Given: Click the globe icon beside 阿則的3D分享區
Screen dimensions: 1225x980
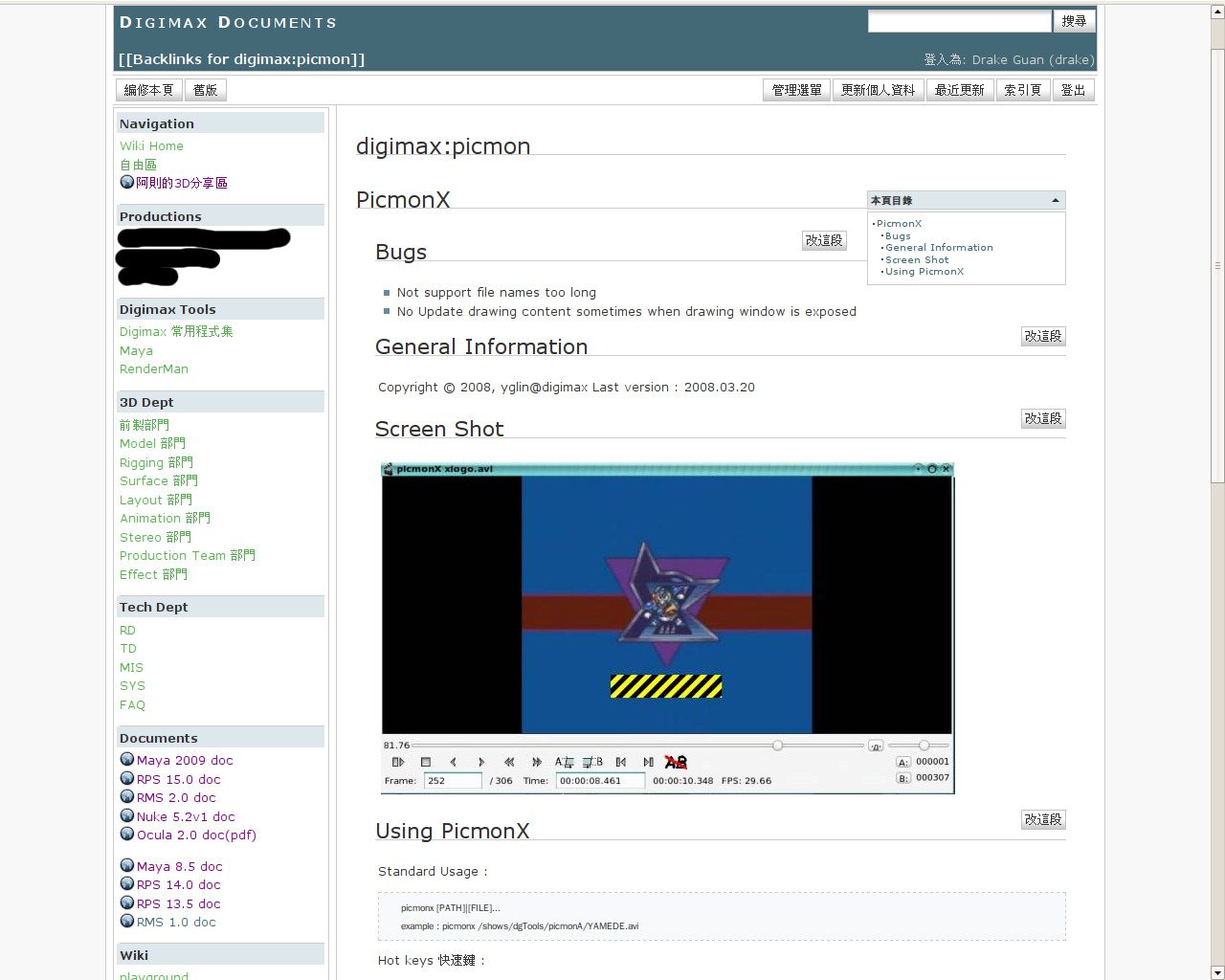Looking at the screenshot, I should pos(126,183).
